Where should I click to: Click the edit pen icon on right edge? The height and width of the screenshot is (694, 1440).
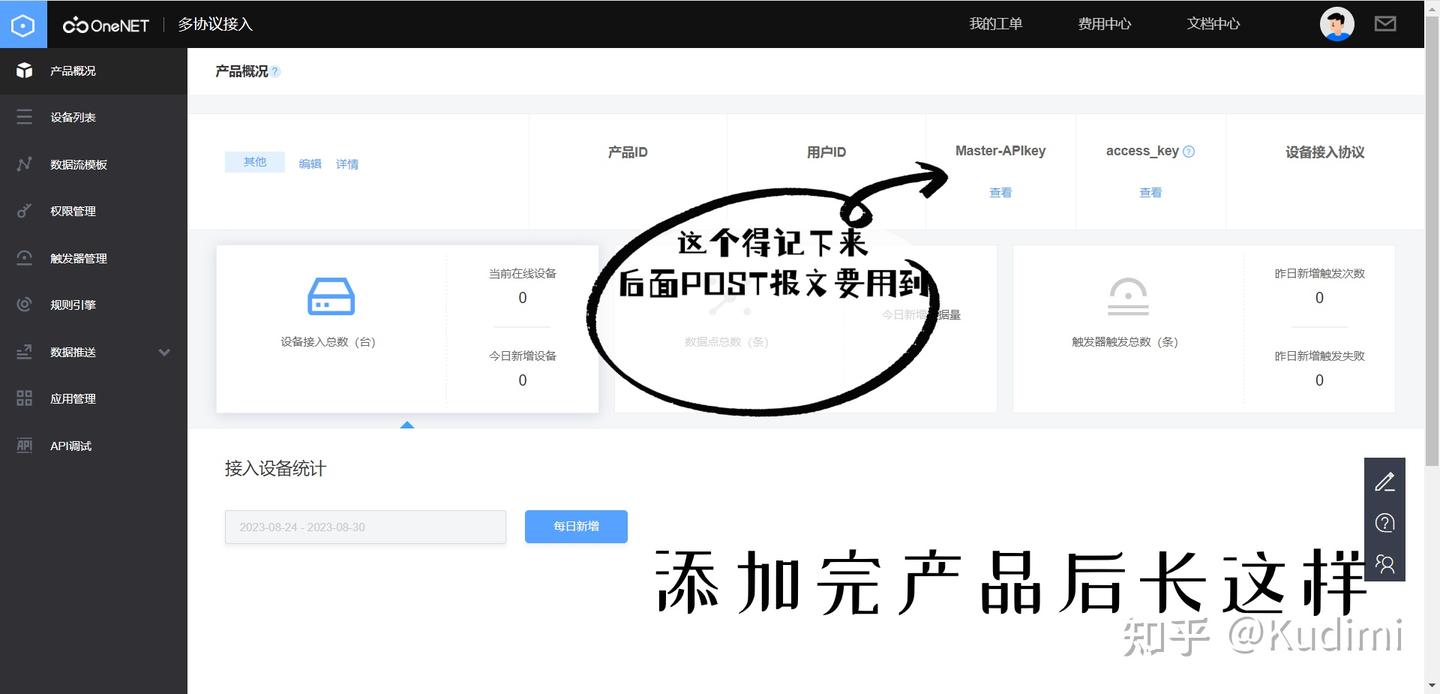(1385, 481)
